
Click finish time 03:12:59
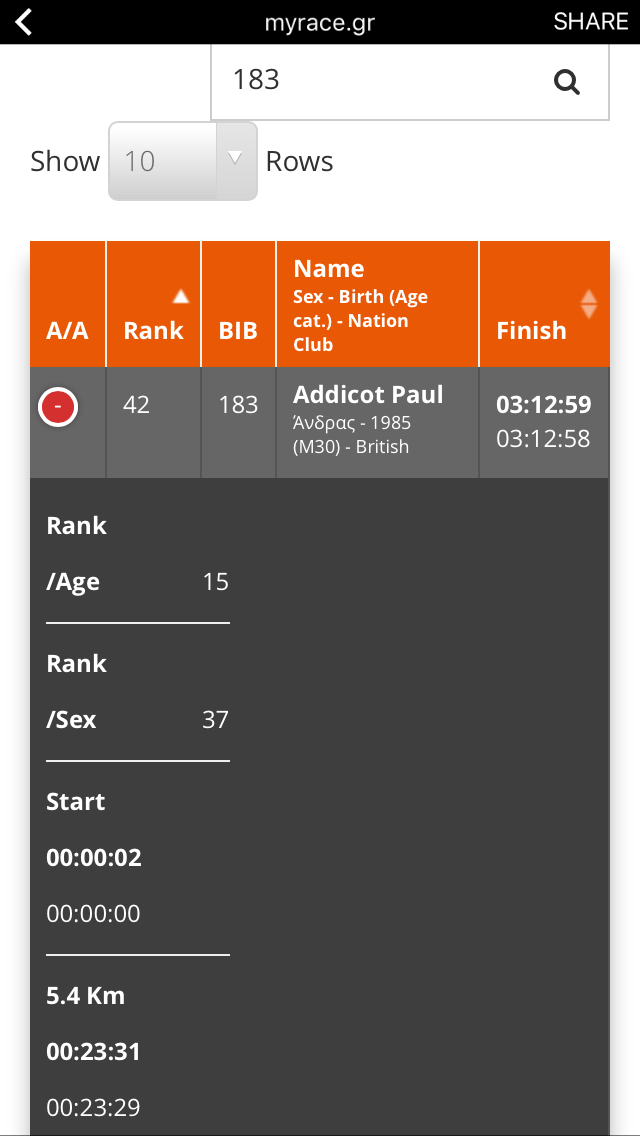543,405
